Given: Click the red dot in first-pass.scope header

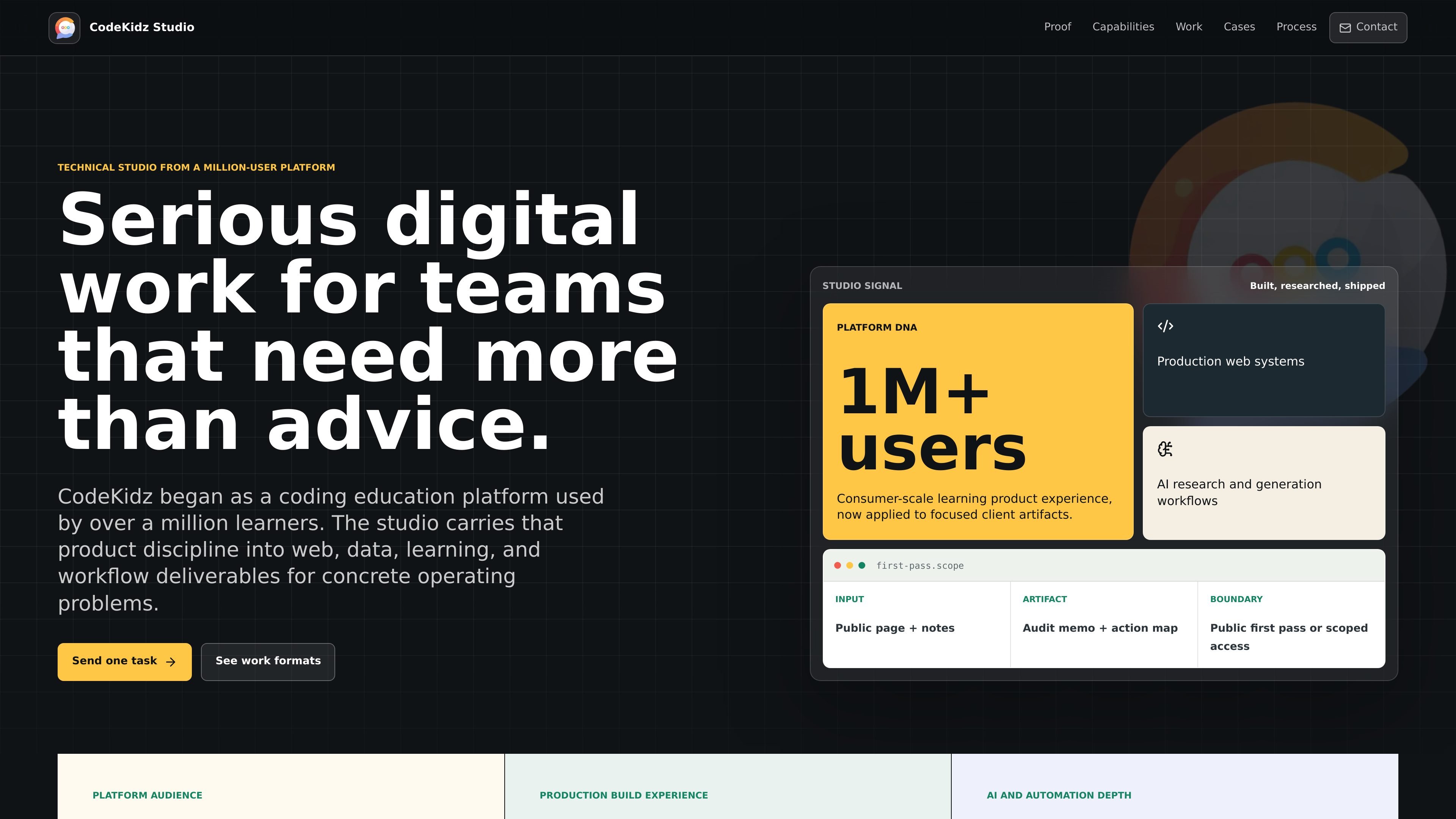Looking at the screenshot, I should pyautogui.click(x=838, y=565).
